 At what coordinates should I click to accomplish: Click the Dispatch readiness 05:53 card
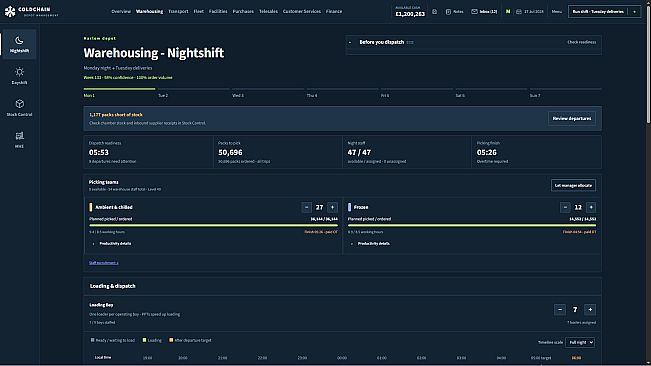click(x=148, y=152)
